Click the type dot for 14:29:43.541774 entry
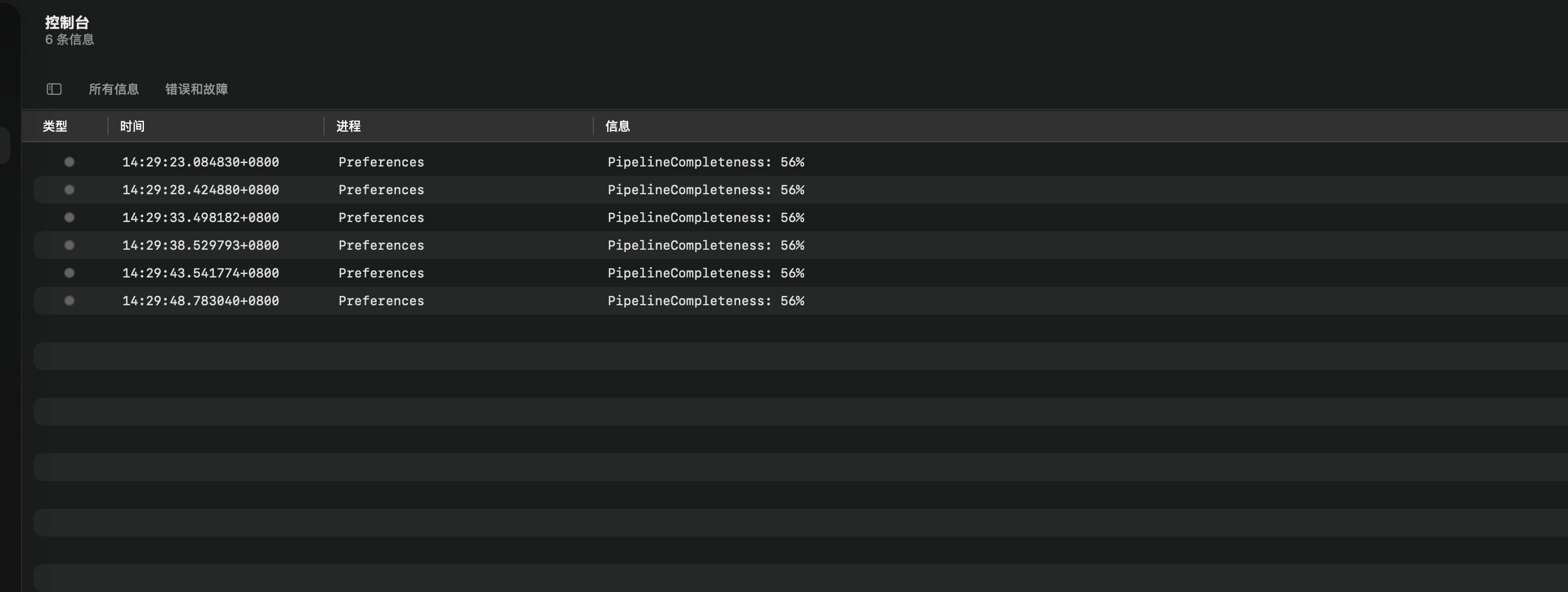 click(69, 273)
